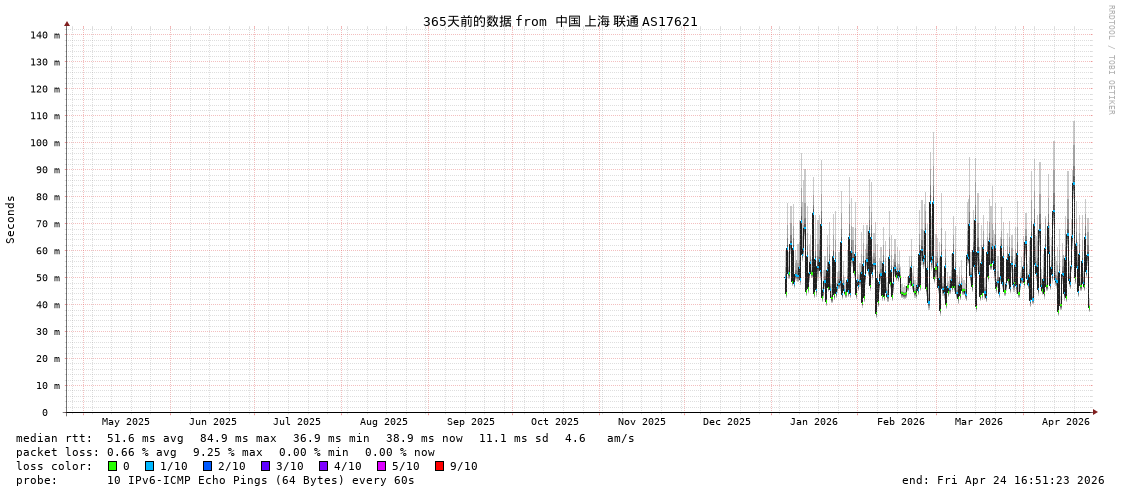Image resolution: width=1121 pixels, height=494 pixels.
Task: Click the end timestamp Fri Apr 24
Action: 1003,480
